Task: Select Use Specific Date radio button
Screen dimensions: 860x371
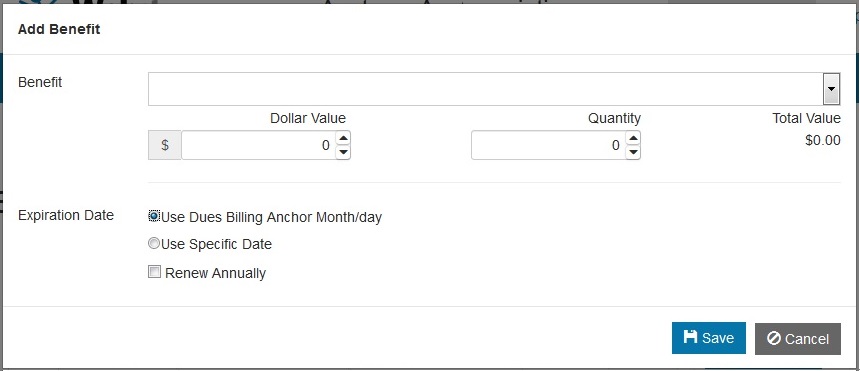Action: click(154, 243)
